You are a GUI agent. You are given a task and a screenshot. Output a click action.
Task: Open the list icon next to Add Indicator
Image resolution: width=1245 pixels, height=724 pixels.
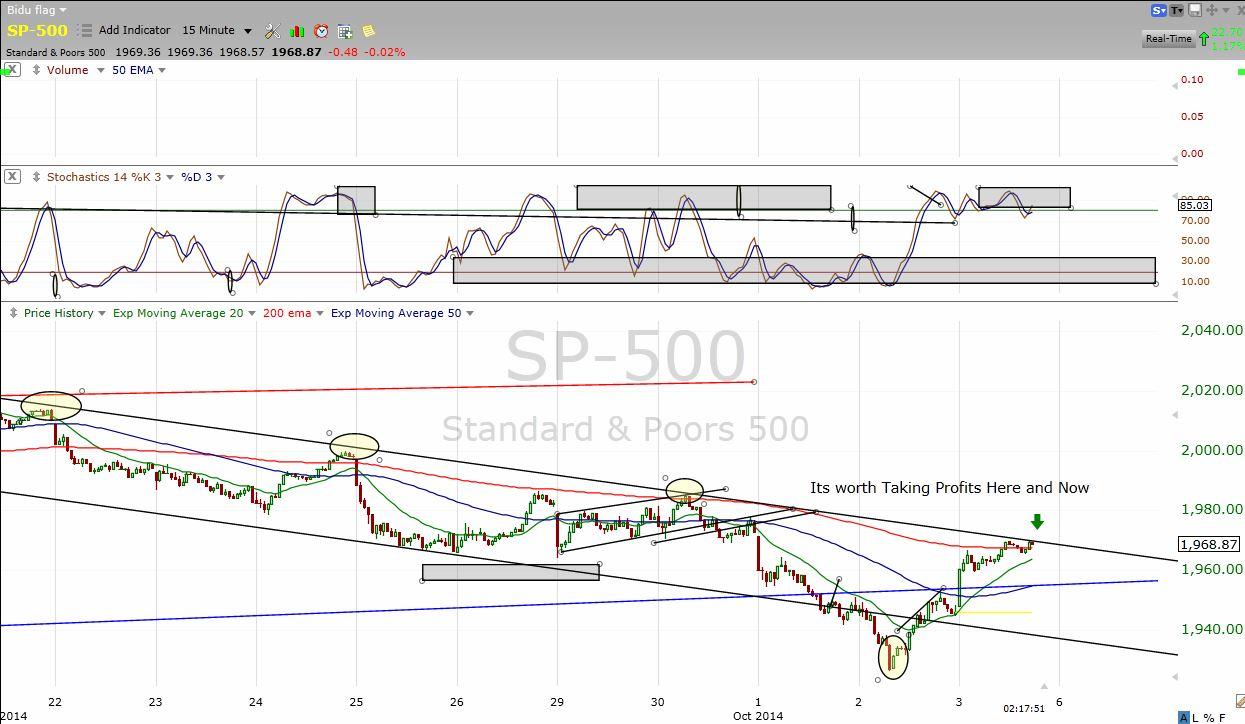click(x=85, y=31)
